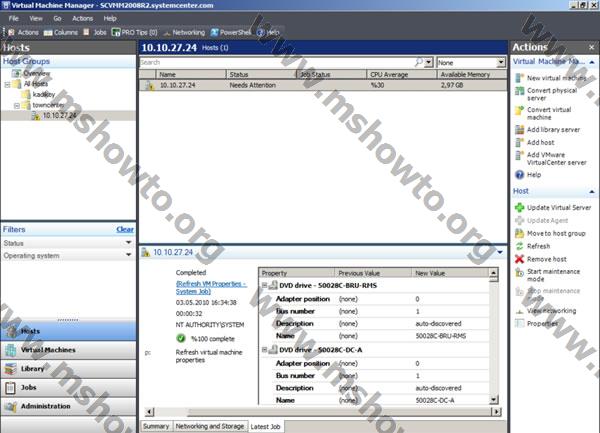Click the Actions toolbar icon
Screen dimensions: 600x433
pos(23,33)
